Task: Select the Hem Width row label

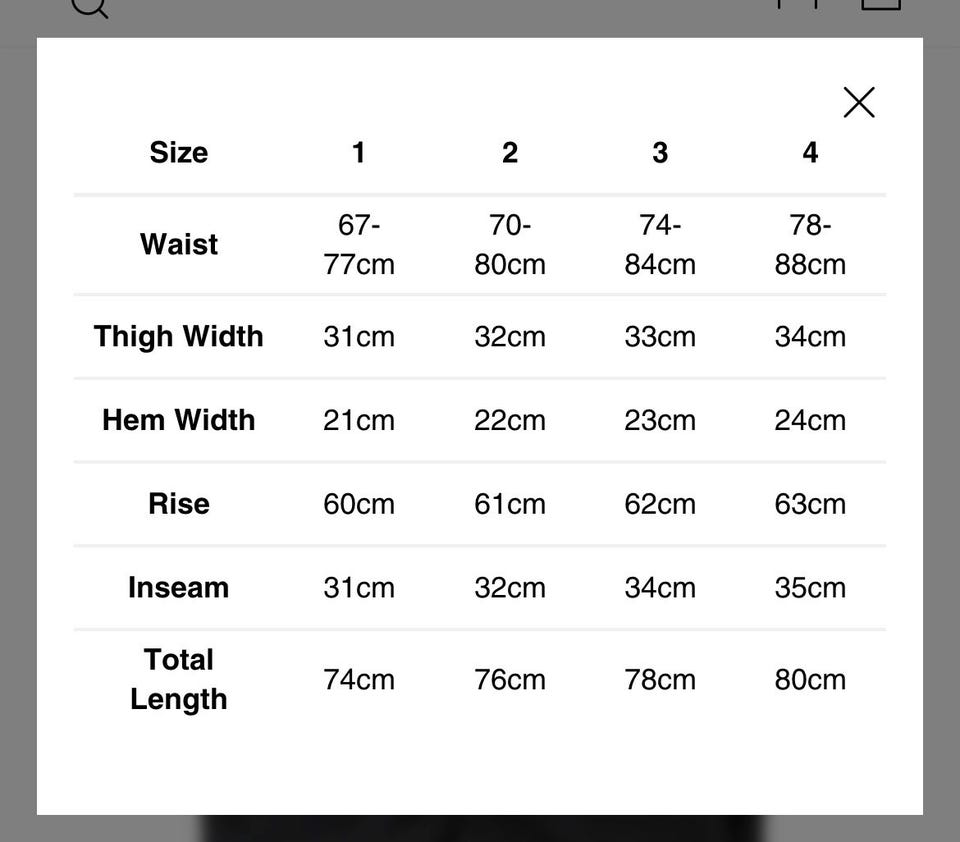Action: click(x=179, y=420)
